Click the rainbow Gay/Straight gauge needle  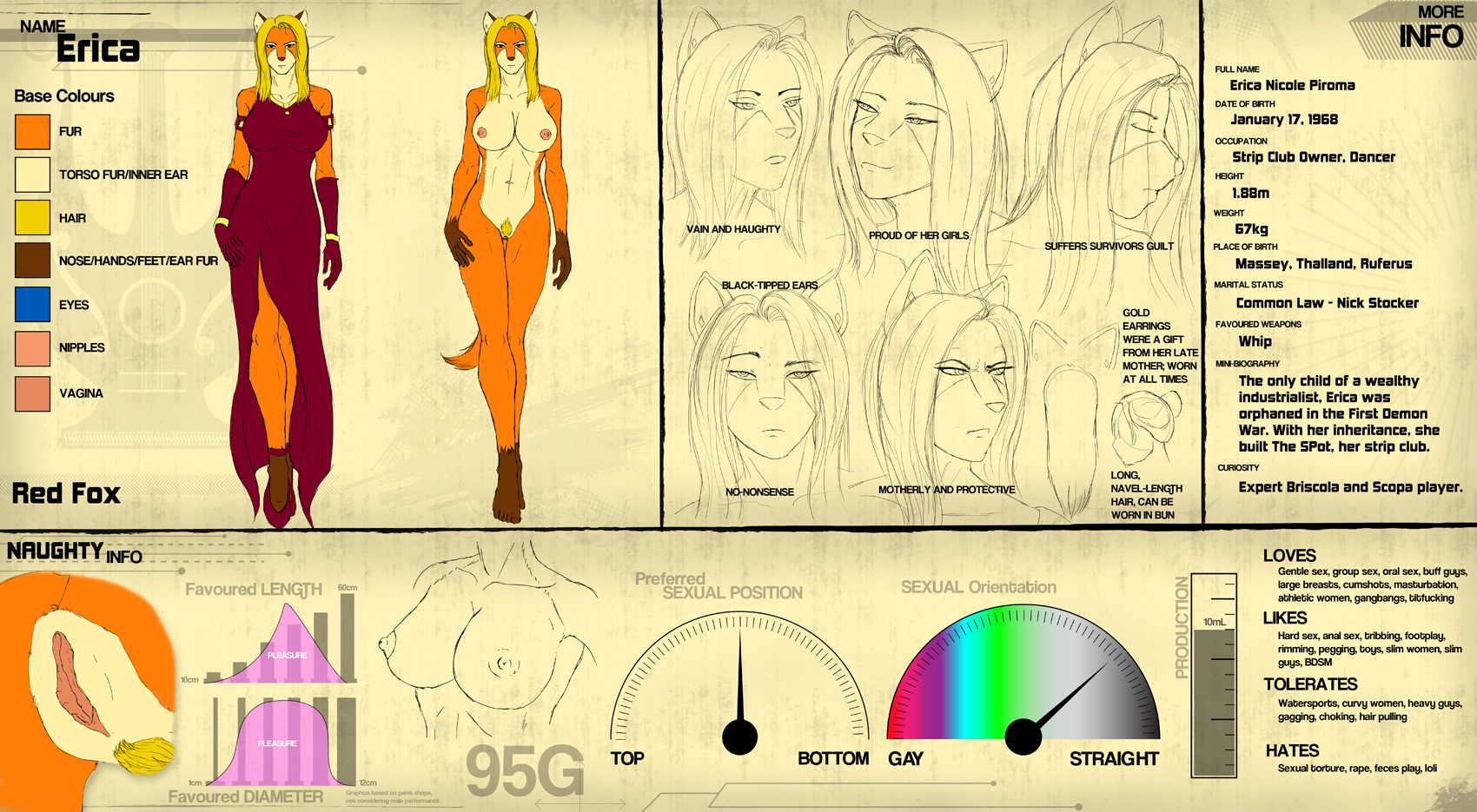pyautogui.click(x=1064, y=700)
